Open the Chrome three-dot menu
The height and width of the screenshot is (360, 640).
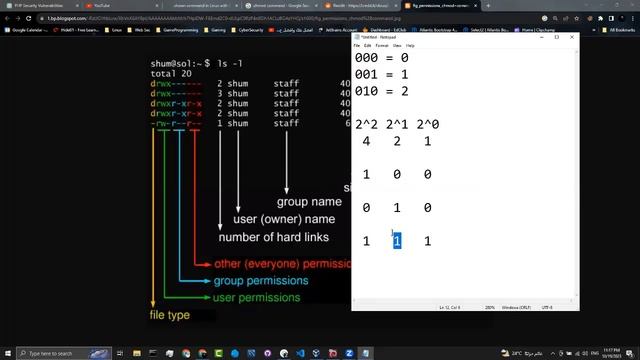(633, 18)
